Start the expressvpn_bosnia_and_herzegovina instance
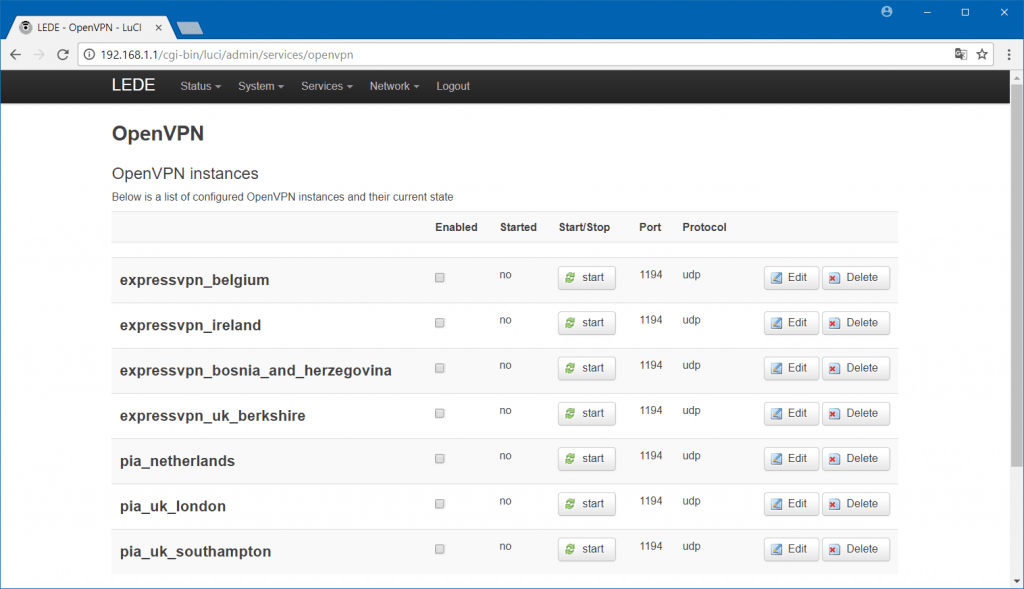Screen dimensions: 1024x589 click(x=586, y=368)
